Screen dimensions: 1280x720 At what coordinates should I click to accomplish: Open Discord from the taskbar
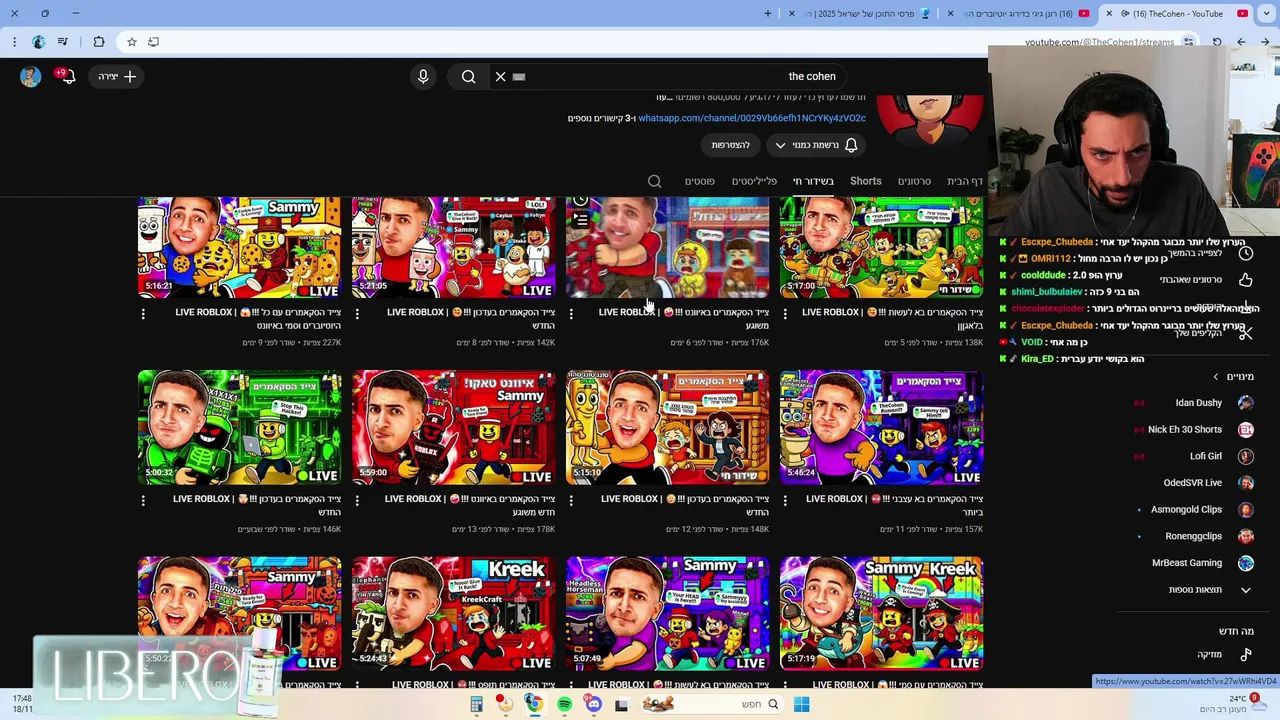[594, 704]
